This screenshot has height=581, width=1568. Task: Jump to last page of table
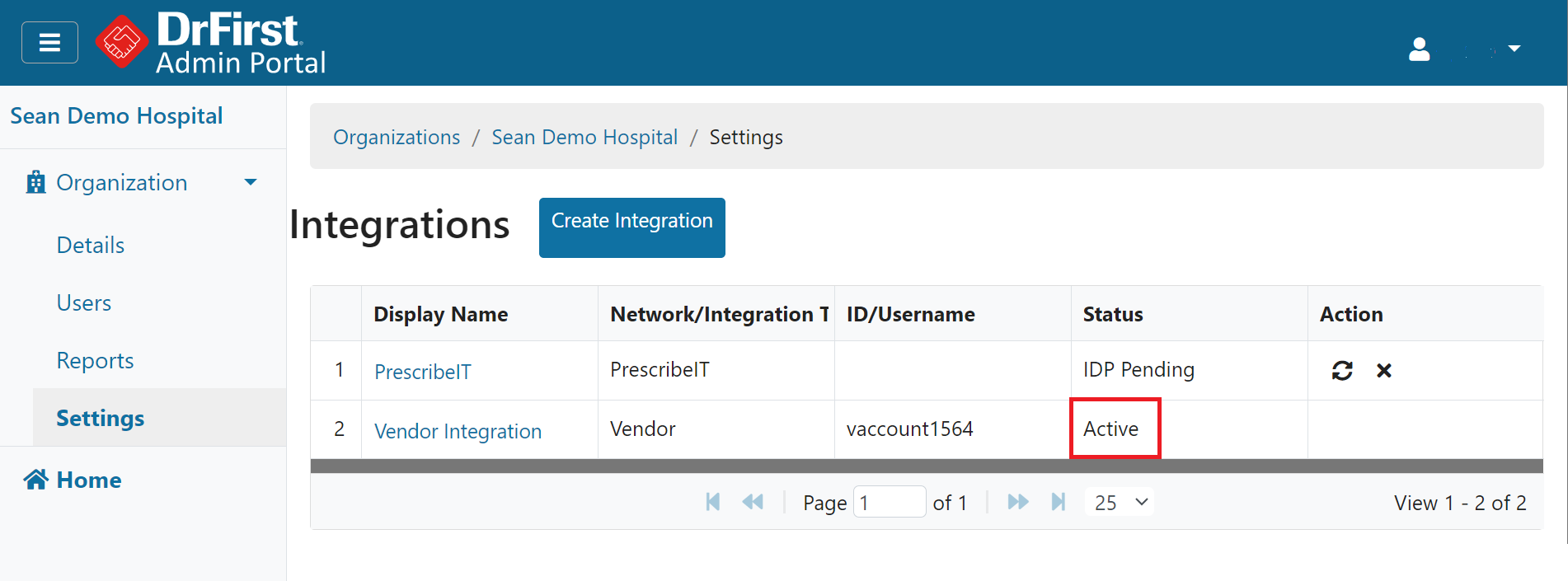tap(1059, 502)
